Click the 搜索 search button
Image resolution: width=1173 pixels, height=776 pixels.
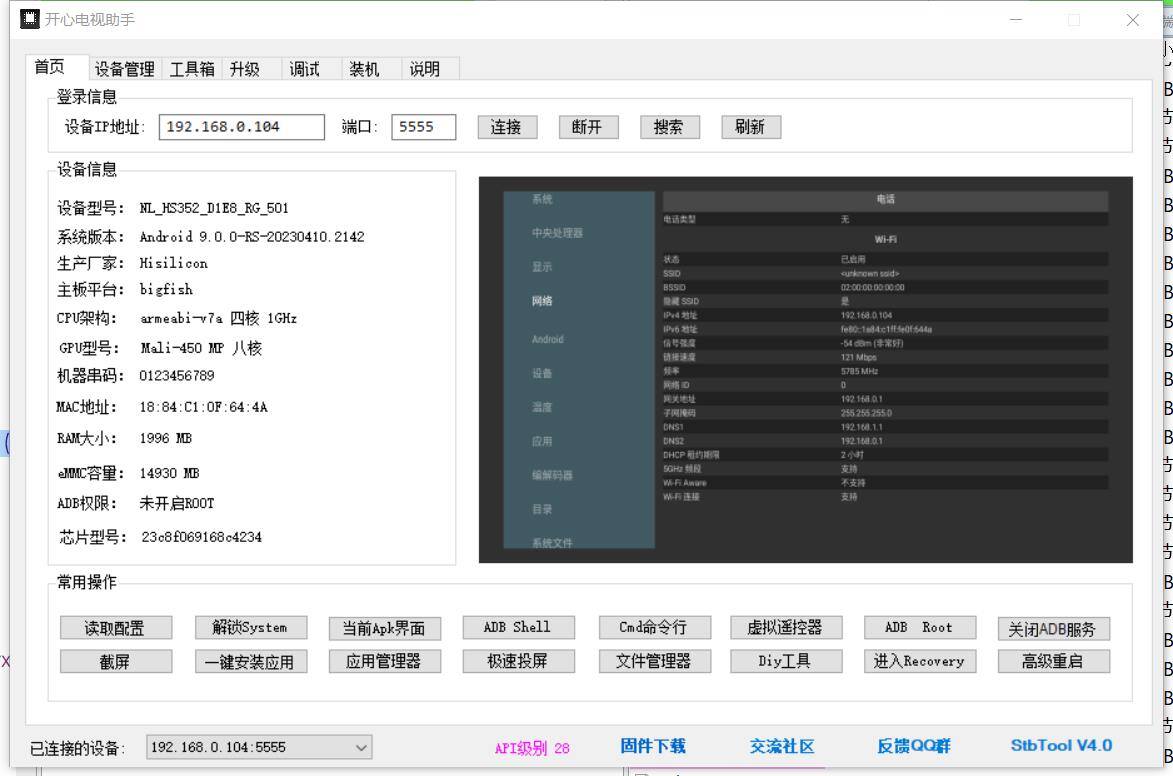669,127
